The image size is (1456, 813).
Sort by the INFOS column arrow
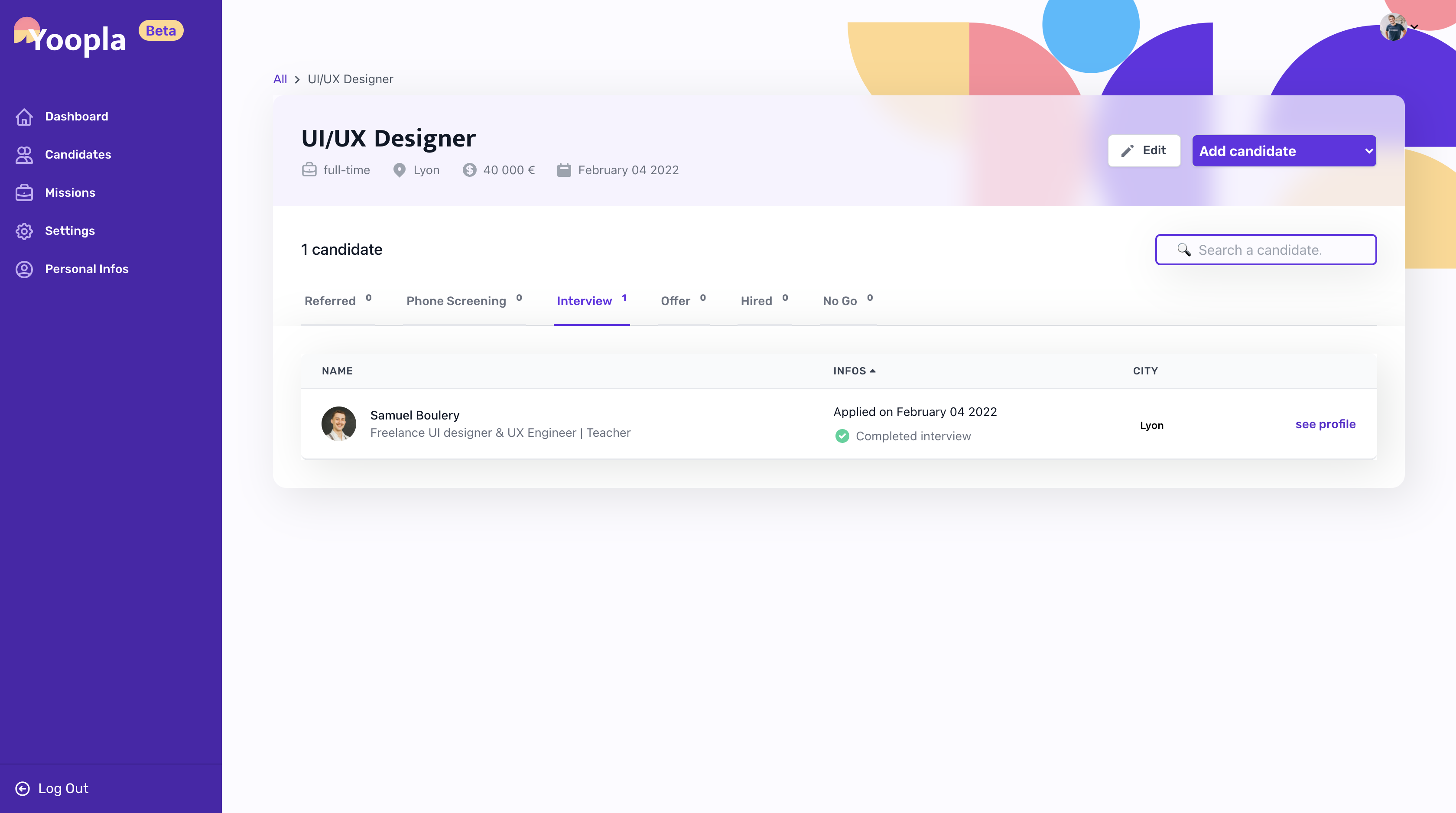(873, 371)
